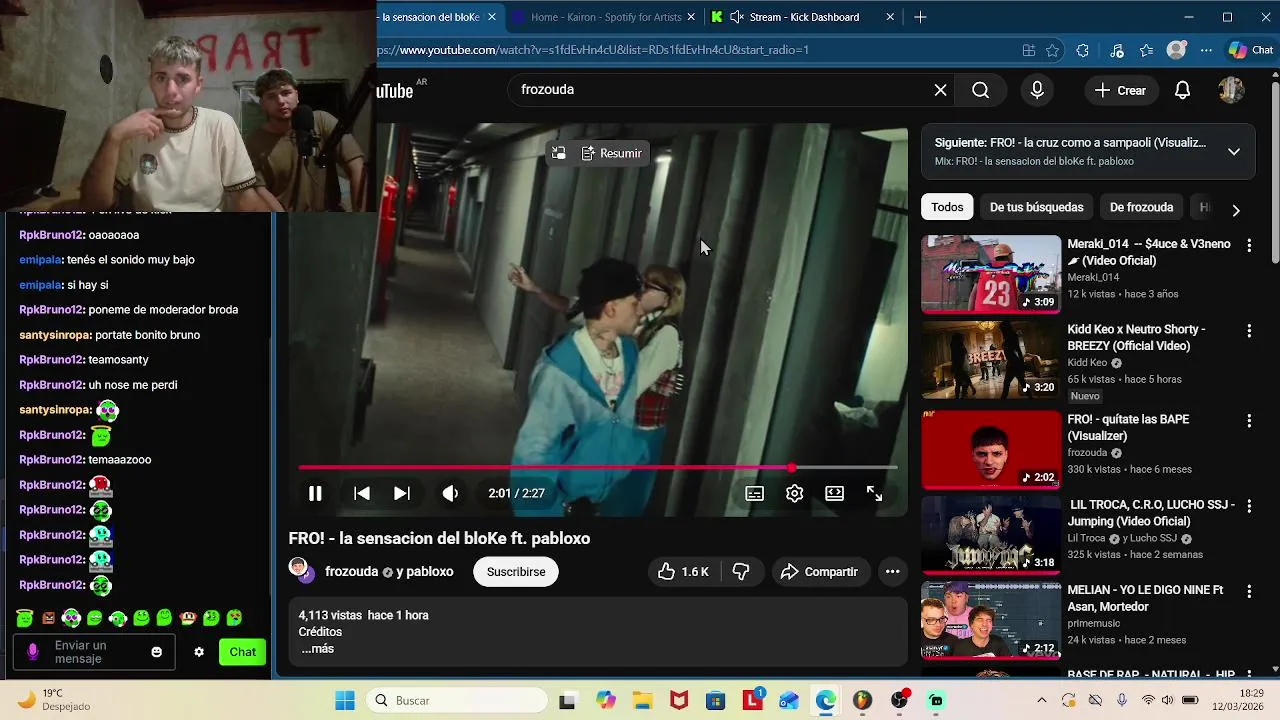Toggle theater mode in video player
Image resolution: width=1280 pixels, height=720 pixels.
click(x=834, y=493)
